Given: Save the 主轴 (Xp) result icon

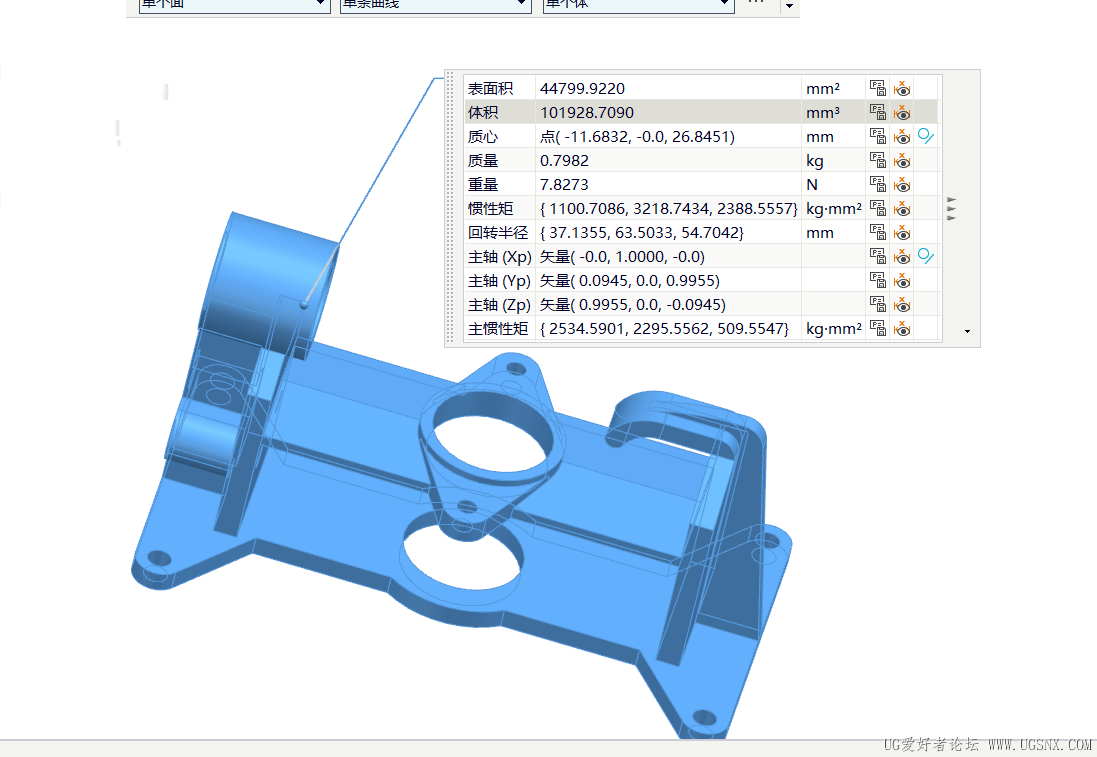Looking at the screenshot, I should (x=877, y=256).
